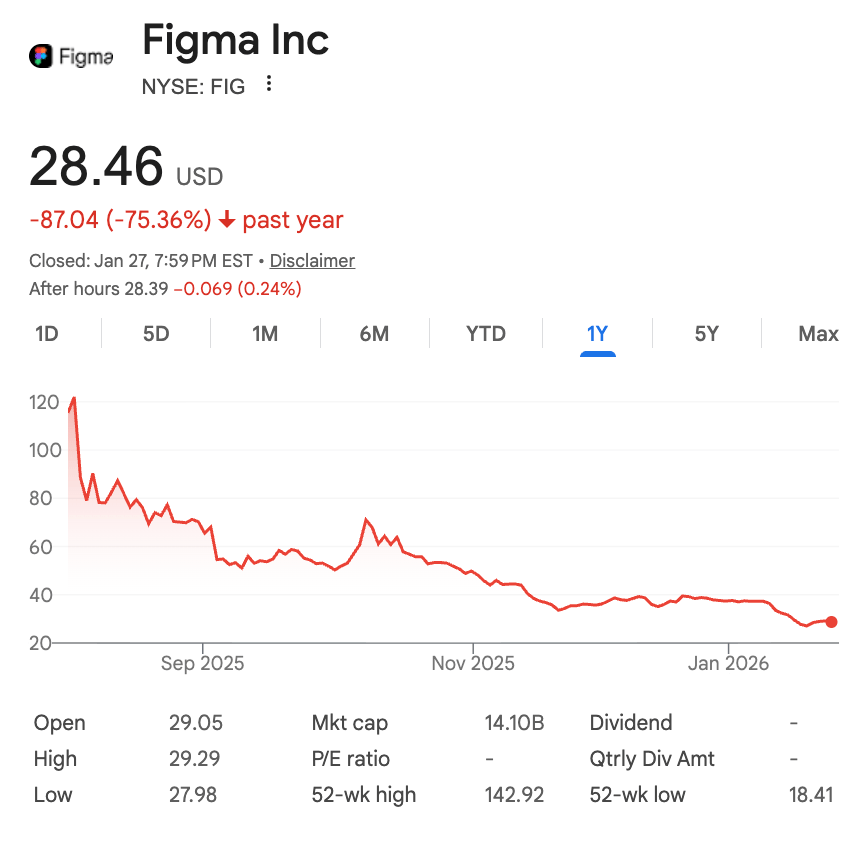Open the three-dot options menu beside NYSE: FIG
Image resolution: width=862 pixels, height=844 pixels.
268,84
